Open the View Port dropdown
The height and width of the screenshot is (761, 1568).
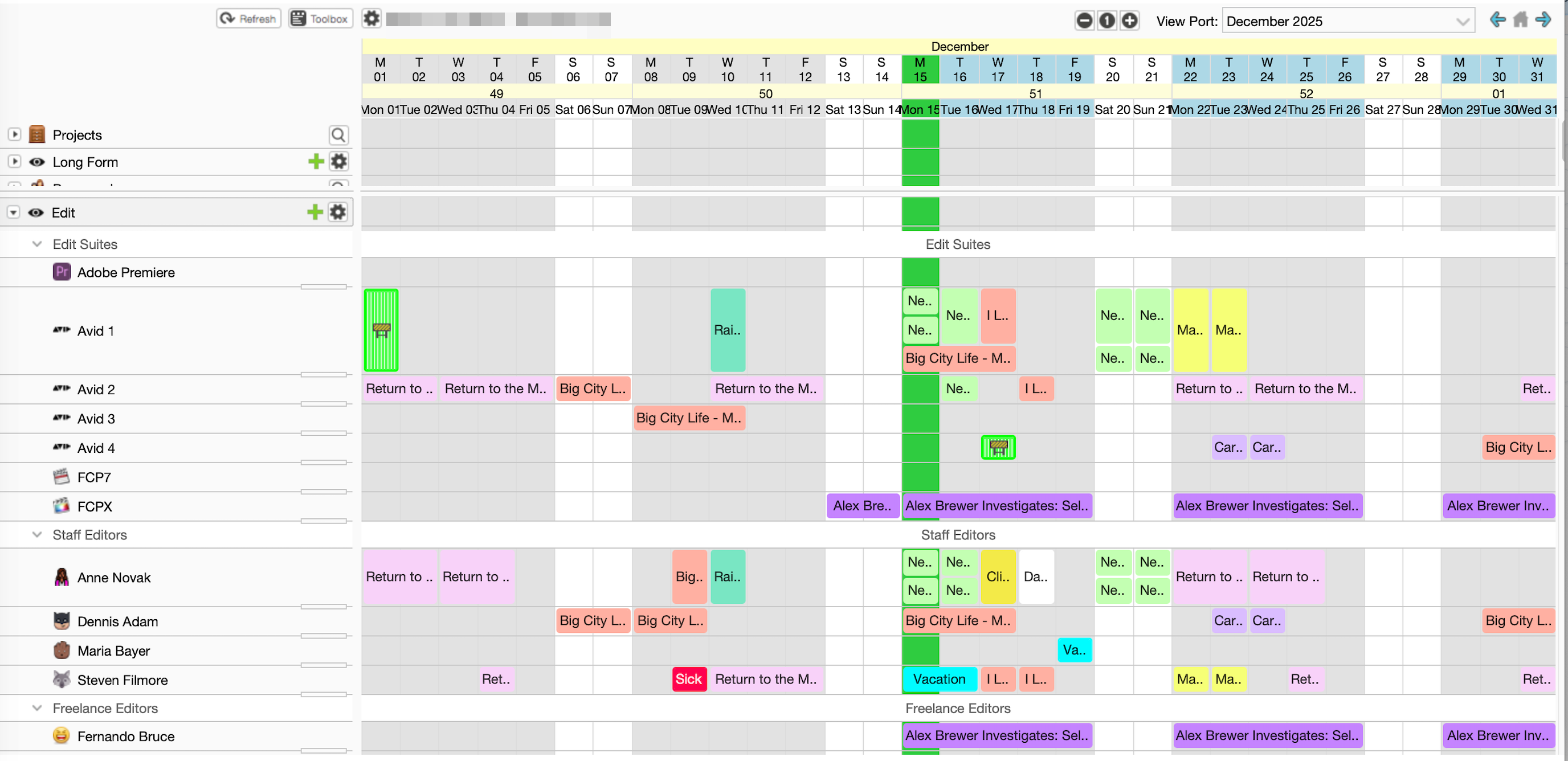pyautogui.click(x=1347, y=21)
